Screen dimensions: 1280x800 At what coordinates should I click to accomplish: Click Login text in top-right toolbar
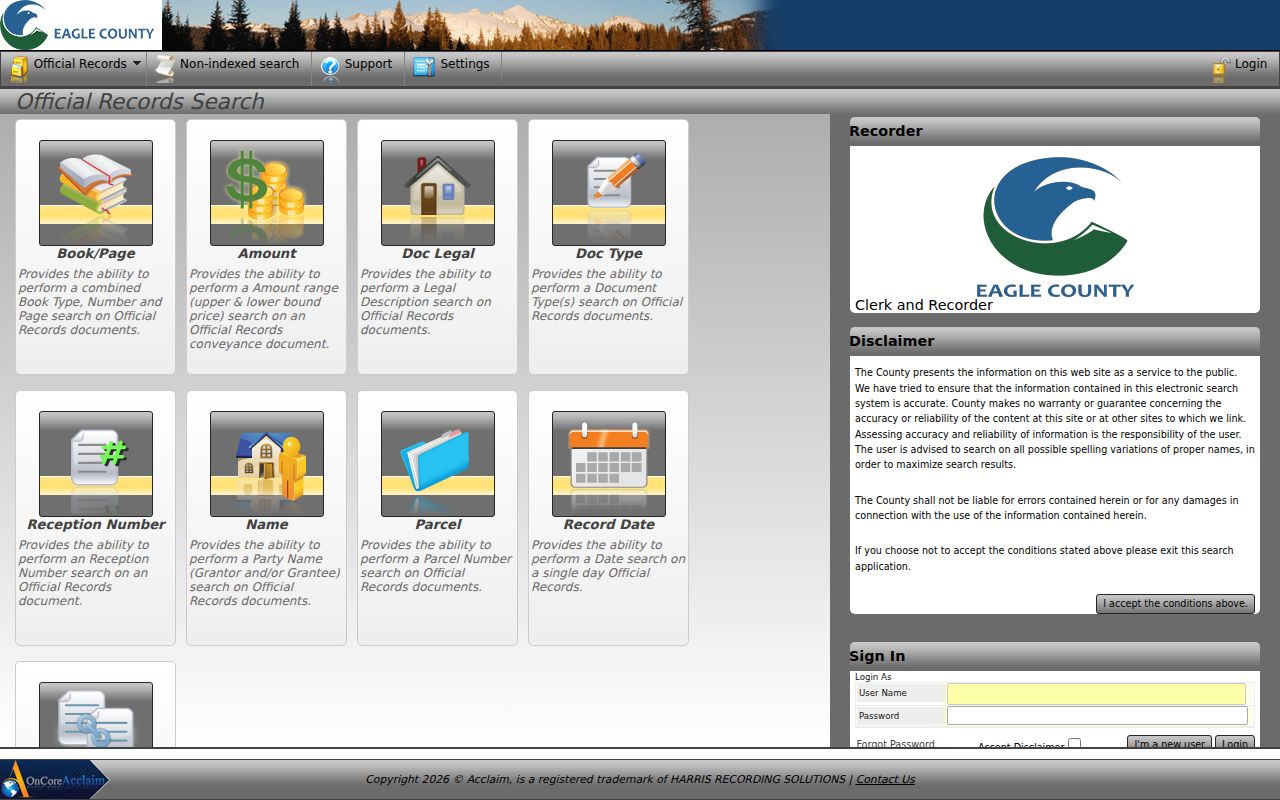(1250, 64)
